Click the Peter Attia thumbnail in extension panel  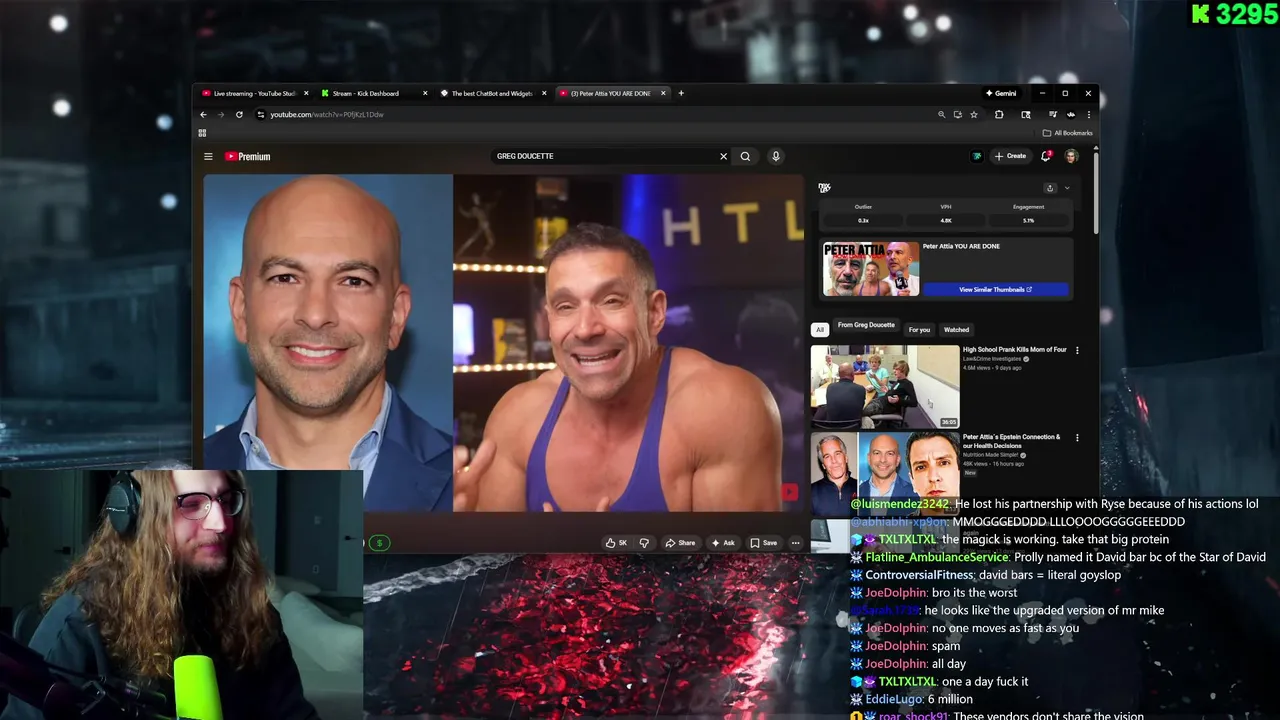[x=870, y=269]
